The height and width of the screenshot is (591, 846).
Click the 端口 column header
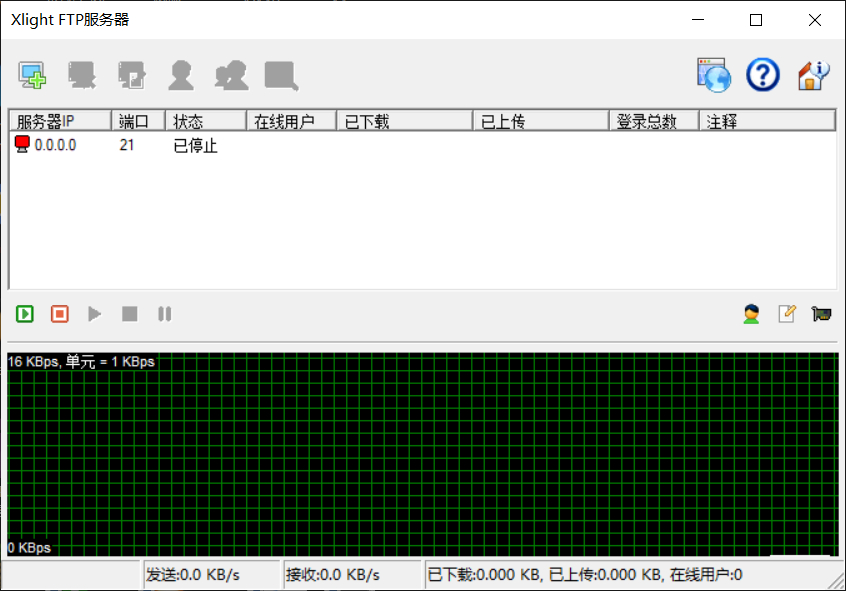[x=137, y=121]
